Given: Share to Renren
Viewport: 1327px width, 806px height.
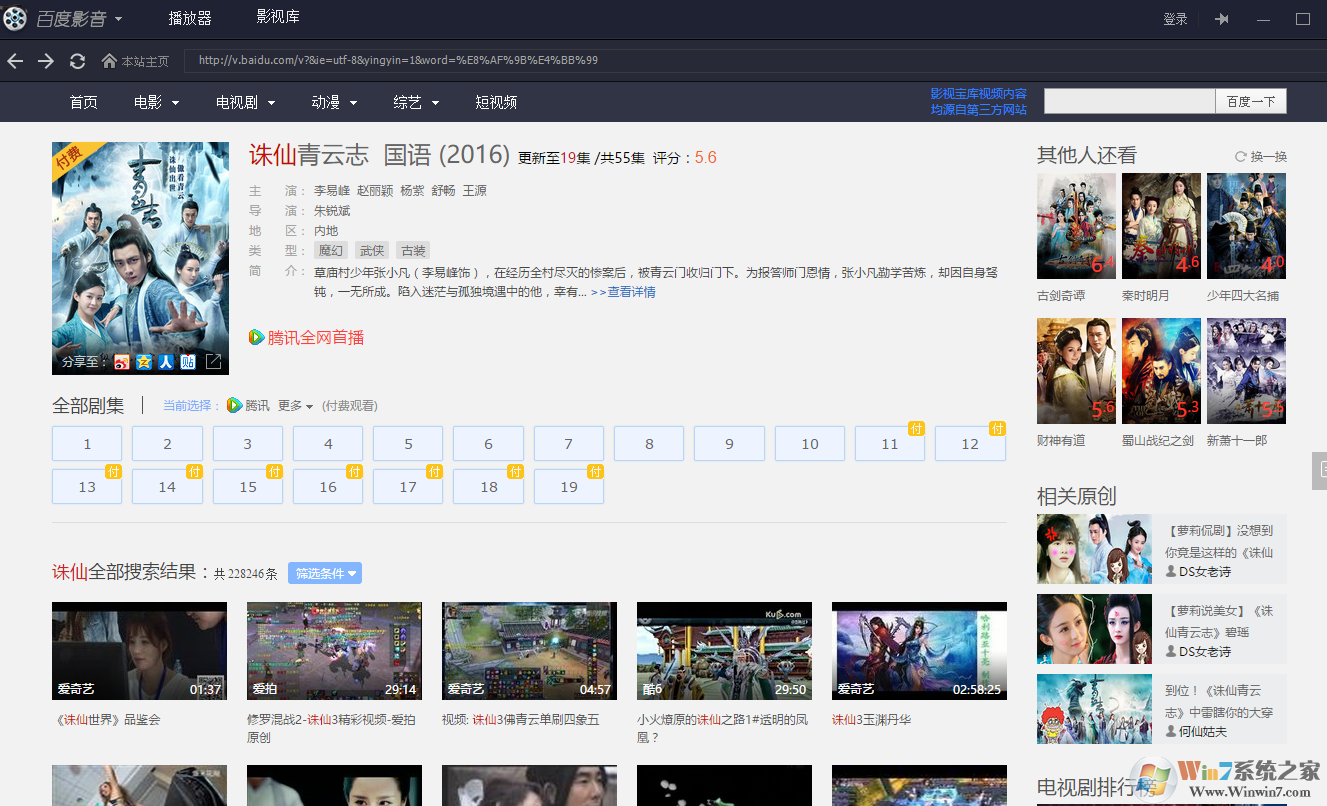Looking at the screenshot, I should pos(166,361).
